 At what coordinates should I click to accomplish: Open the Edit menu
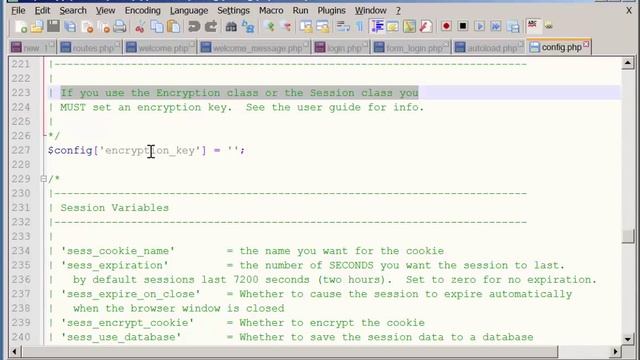(x=42, y=10)
